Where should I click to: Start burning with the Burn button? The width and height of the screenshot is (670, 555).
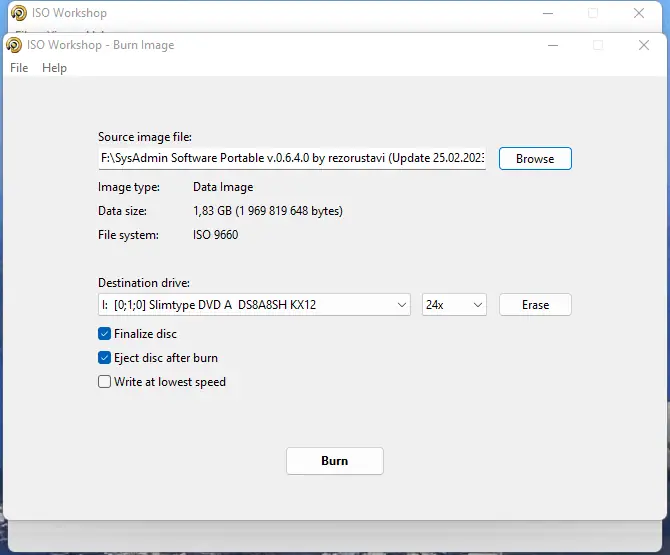click(335, 461)
